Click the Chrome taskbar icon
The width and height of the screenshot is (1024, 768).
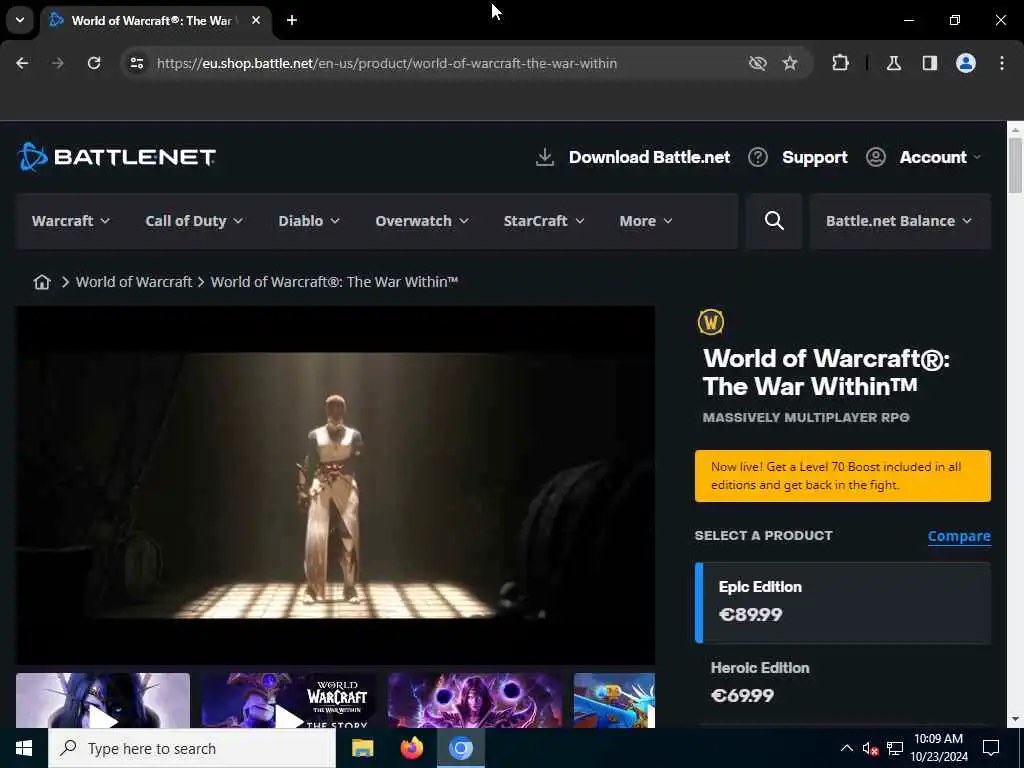(x=460, y=748)
